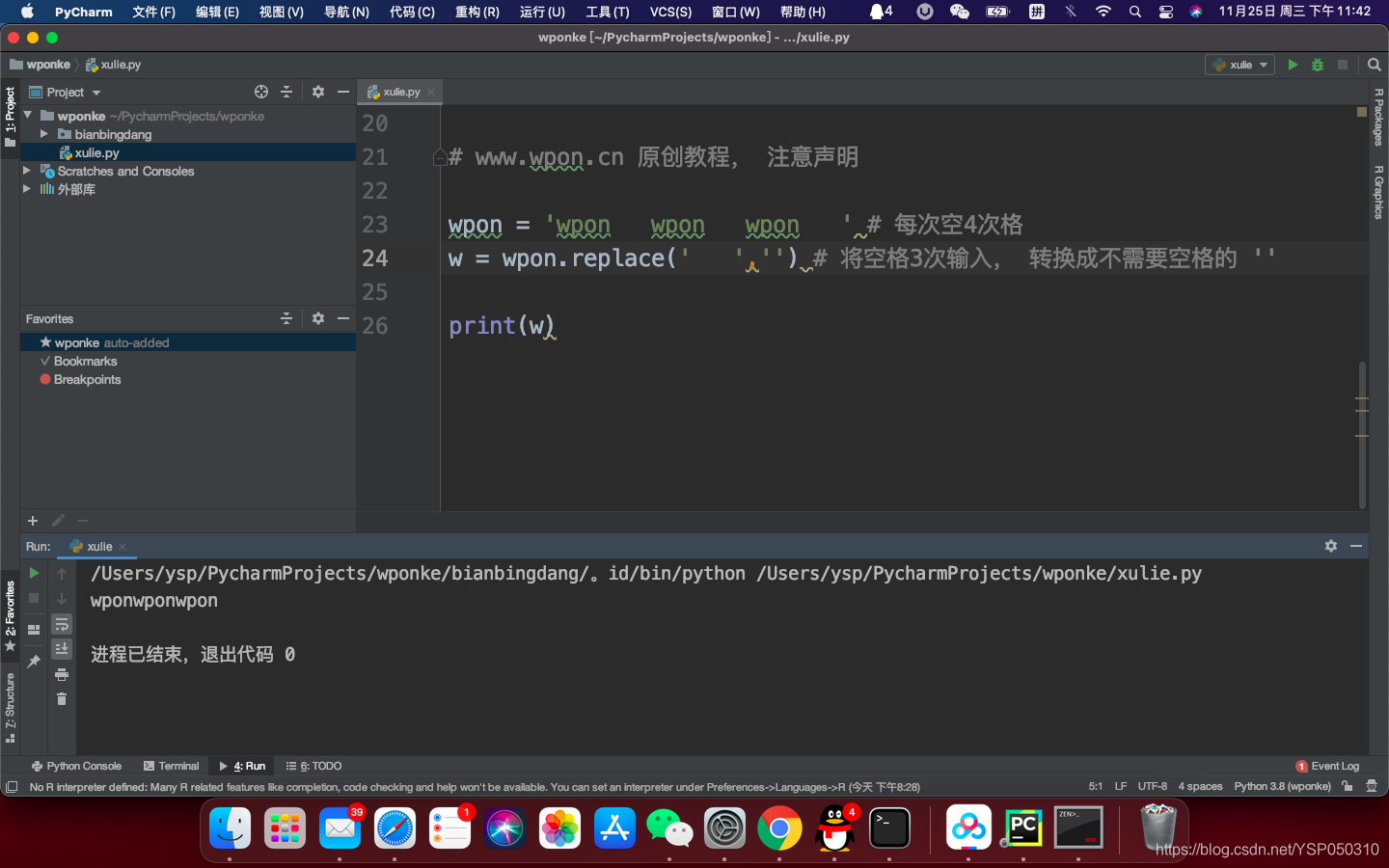Open the R Packages side panel
This screenshot has width=1389, height=868.
pyautogui.click(x=1378, y=117)
